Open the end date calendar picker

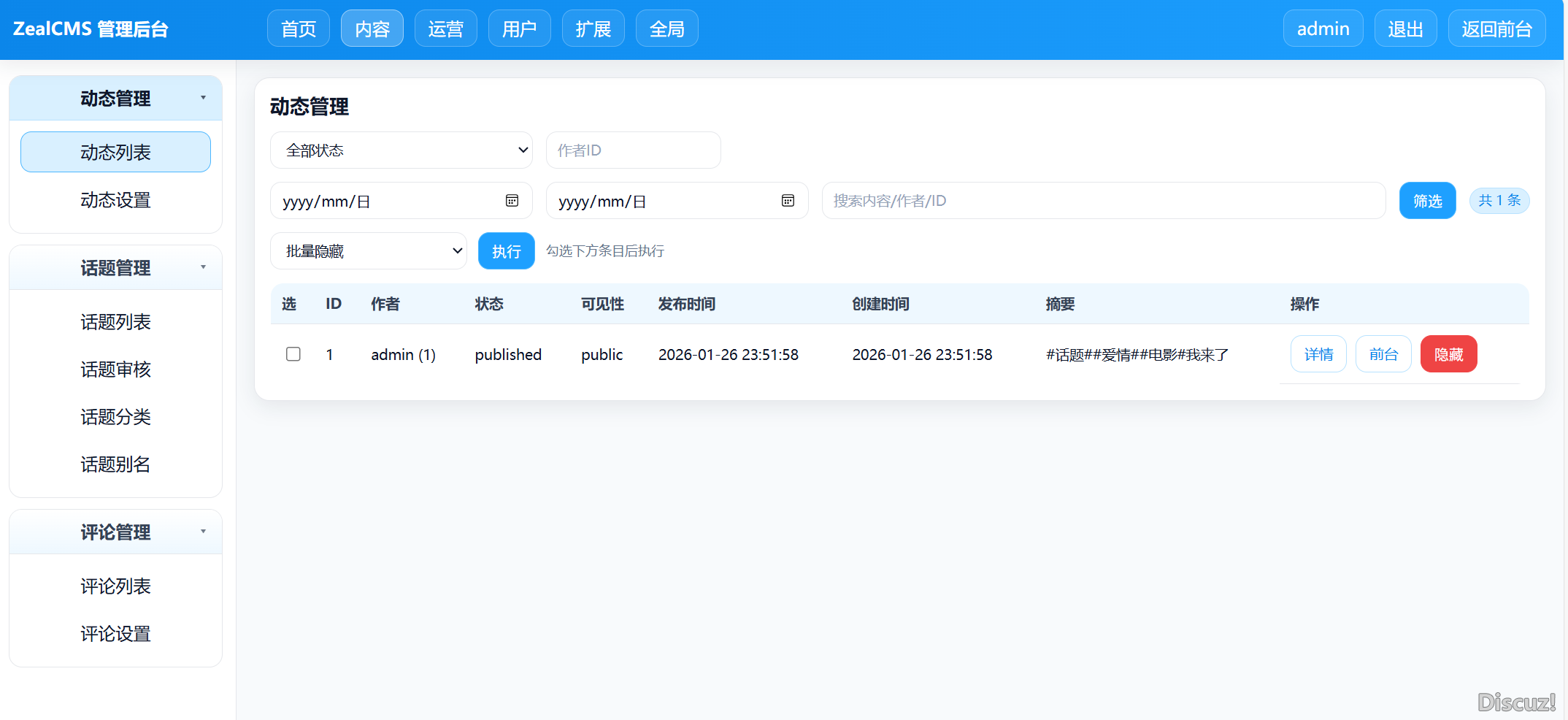(788, 201)
